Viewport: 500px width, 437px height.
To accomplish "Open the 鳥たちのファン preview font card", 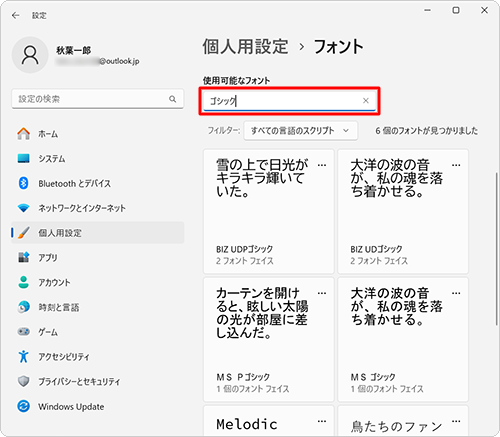I will coord(403,421).
